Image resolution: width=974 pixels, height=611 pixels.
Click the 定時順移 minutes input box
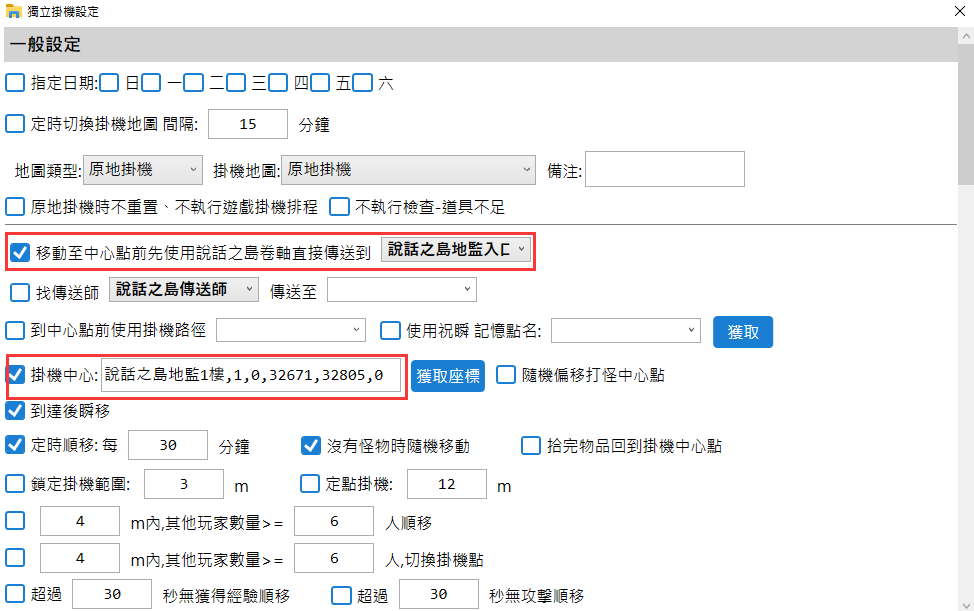pyautogui.click(x=168, y=445)
